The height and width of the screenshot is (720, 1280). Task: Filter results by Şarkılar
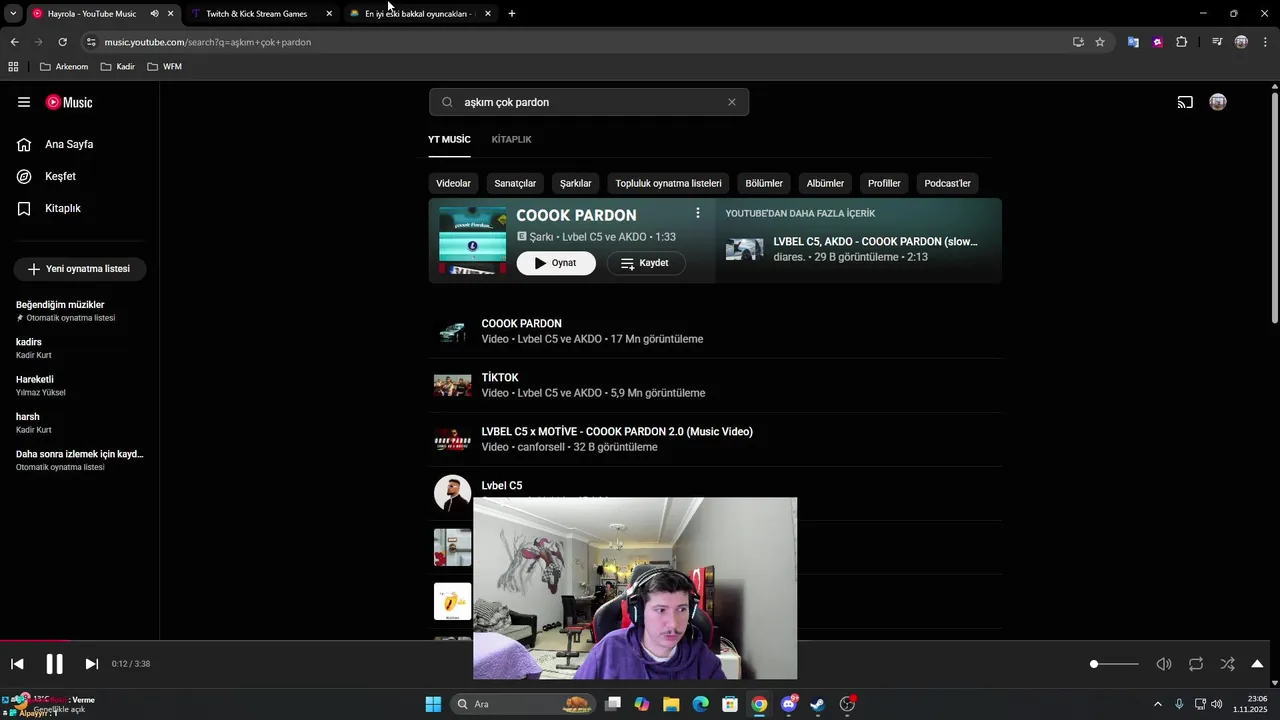(575, 183)
